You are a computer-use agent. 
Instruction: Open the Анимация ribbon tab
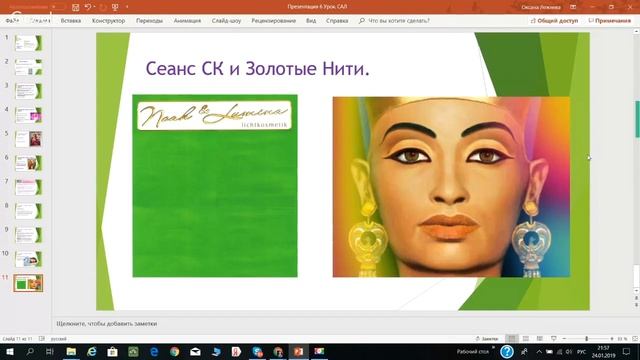187,20
